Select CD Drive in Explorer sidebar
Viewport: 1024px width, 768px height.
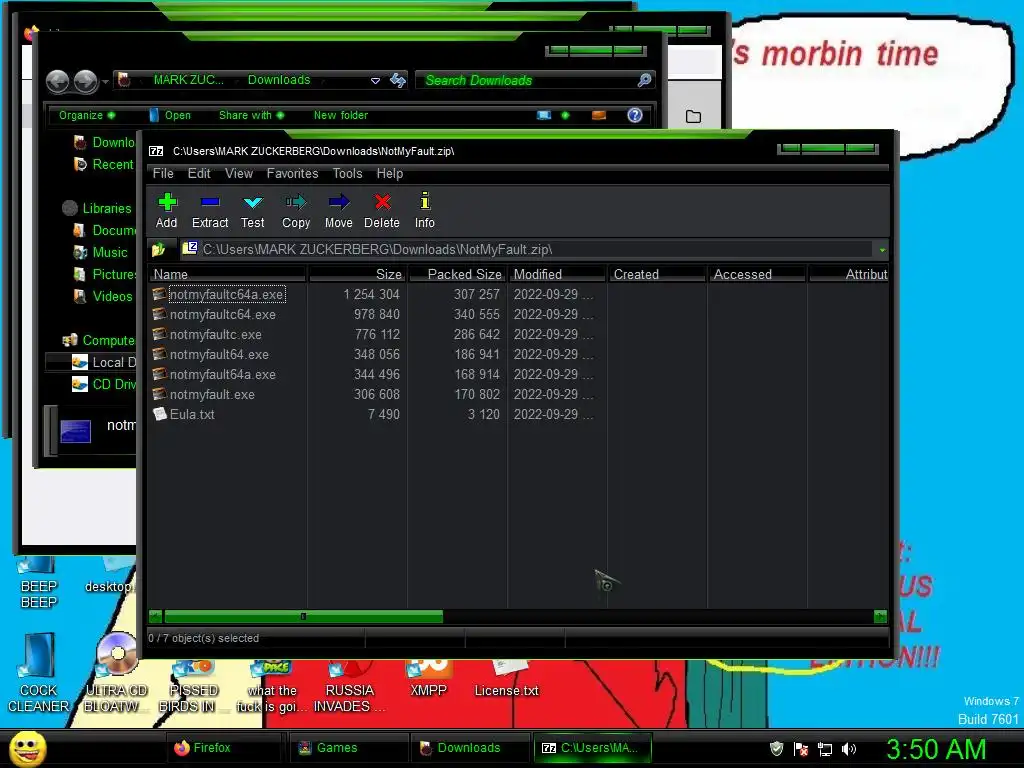click(x=104, y=384)
